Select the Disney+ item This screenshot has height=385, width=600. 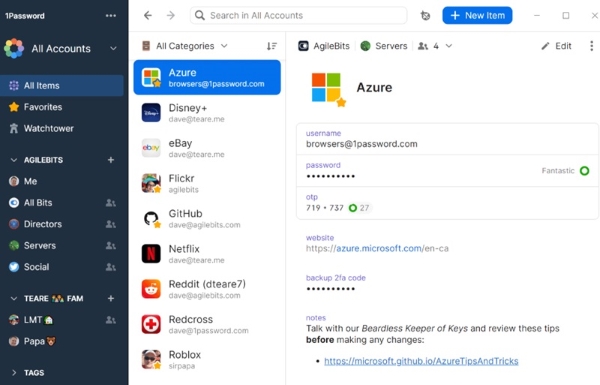pyautogui.click(x=207, y=113)
